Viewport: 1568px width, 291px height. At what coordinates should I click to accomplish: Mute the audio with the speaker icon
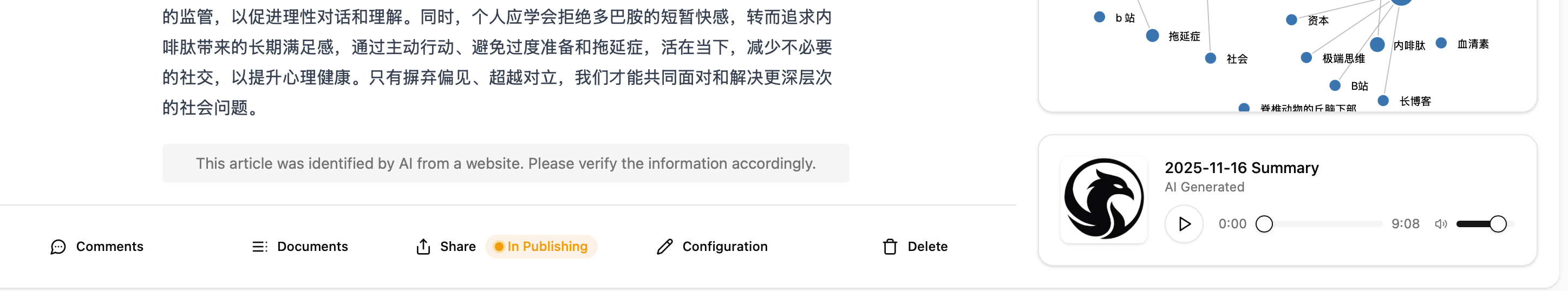click(x=1440, y=224)
